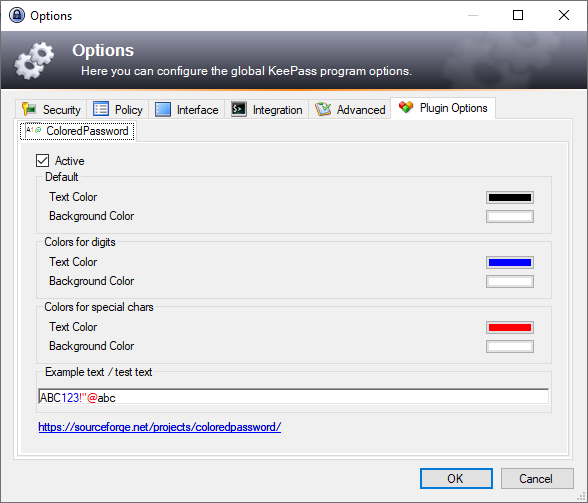Screen dimensions: 588x503
Task: Close the Options dialog window
Action: pyautogui.click(x=564, y=15)
